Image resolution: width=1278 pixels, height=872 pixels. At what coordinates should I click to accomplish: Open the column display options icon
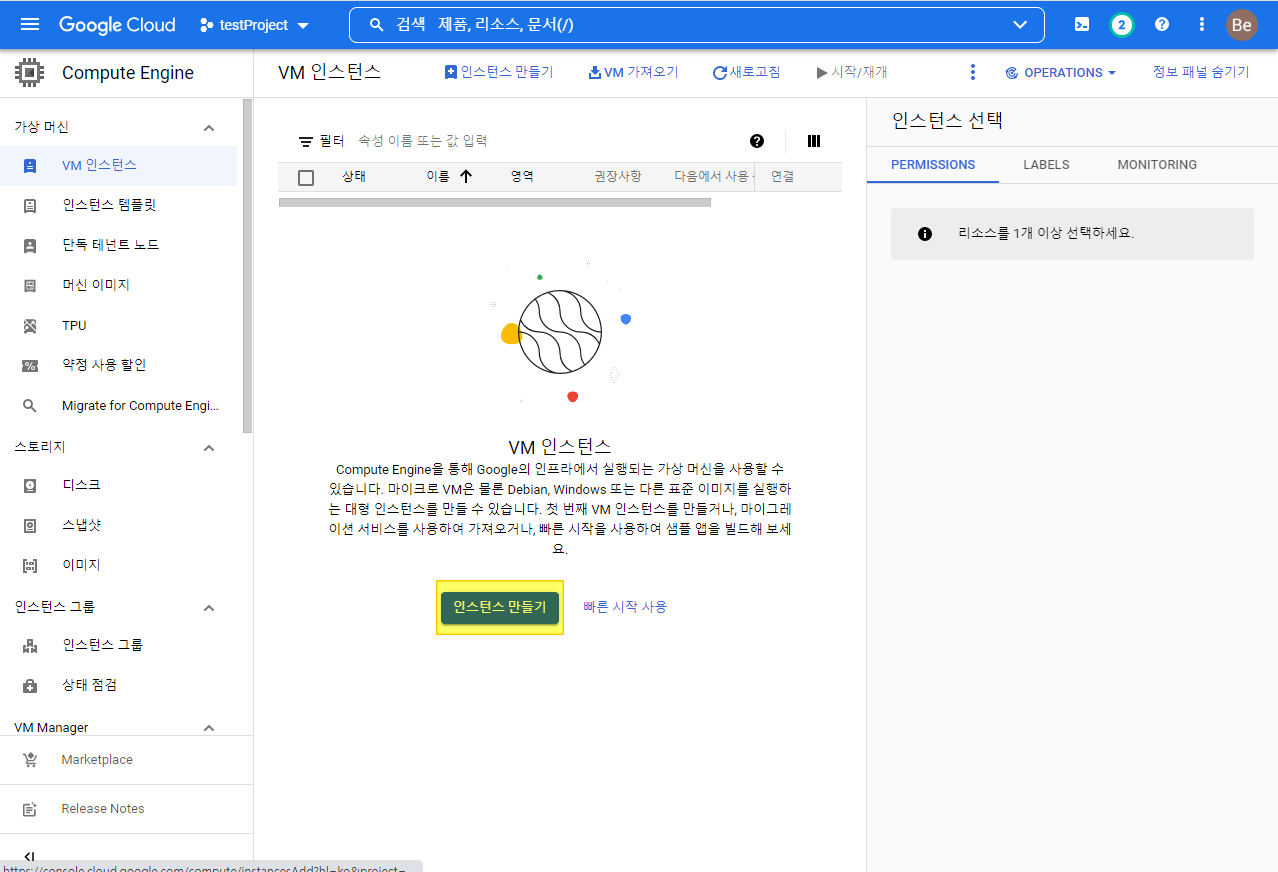pos(814,141)
